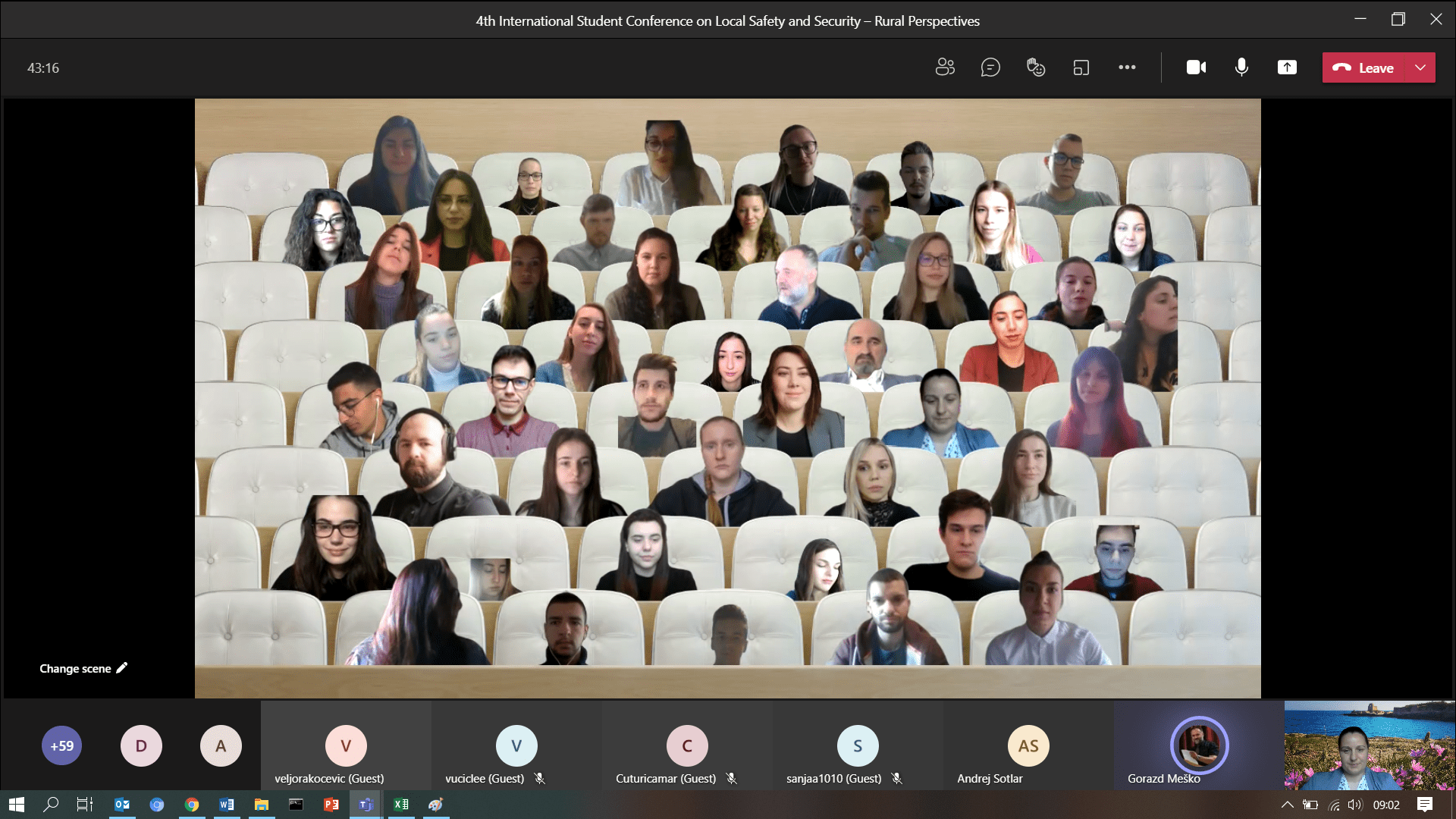Select participant avatar D
Image resolution: width=1456 pixels, height=819 pixels.
[141, 745]
